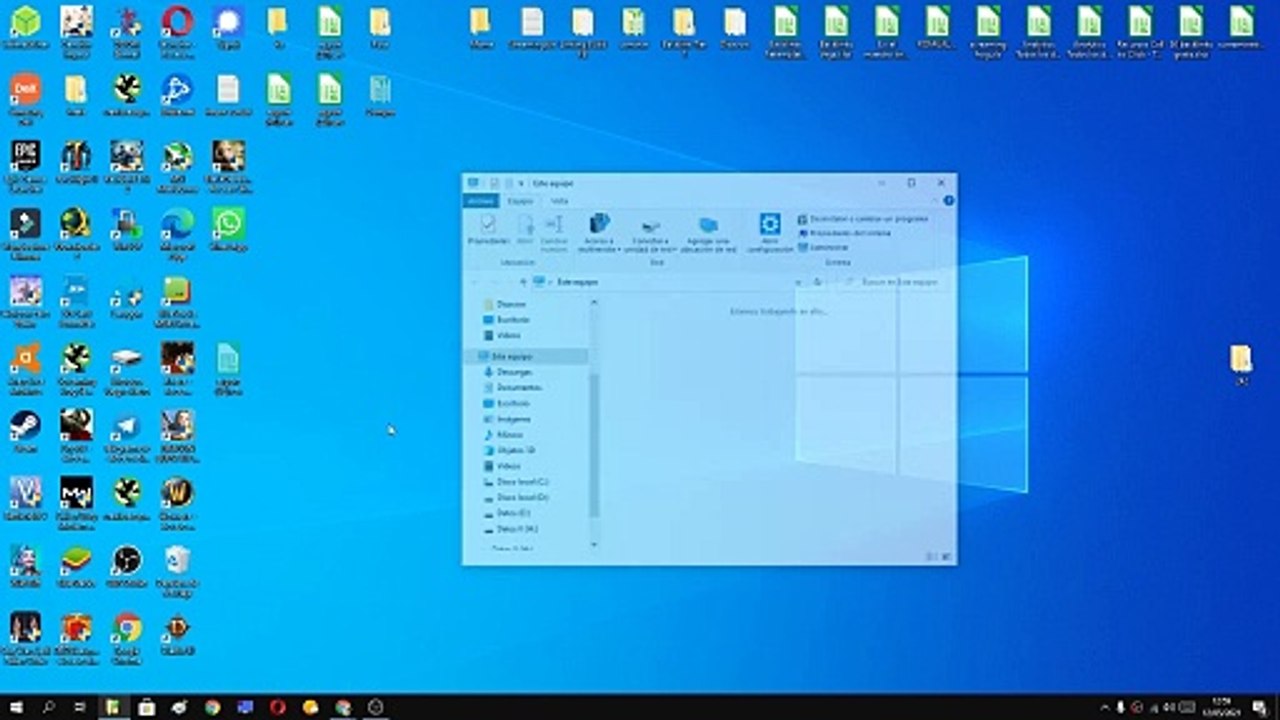Switch to the Equipo ribbon tab
Image resolution: width=1280 pixels, height=720 pixels.
coord(521,201)
